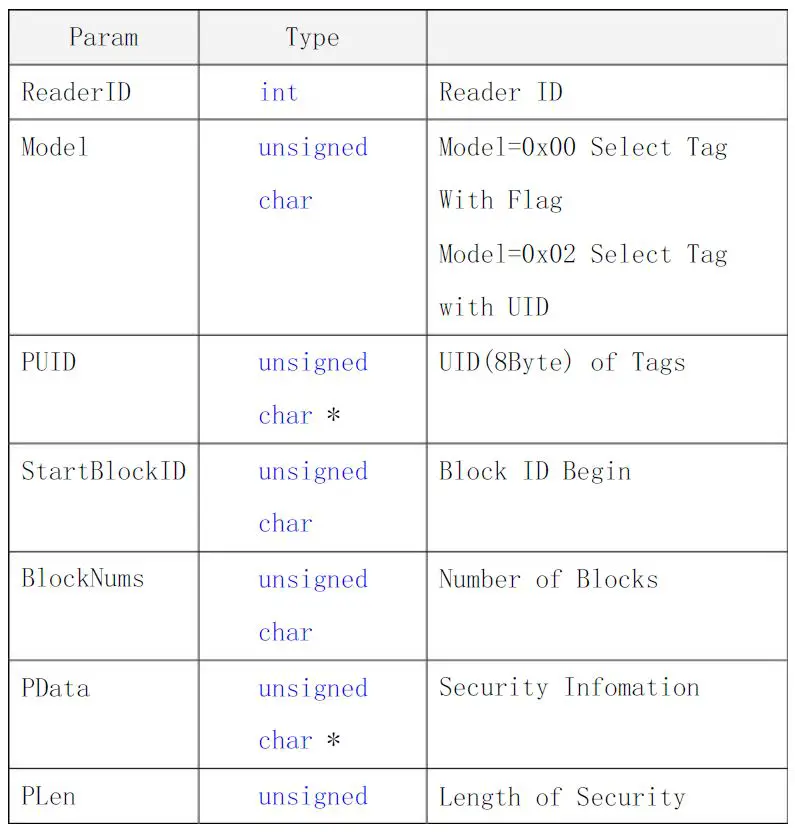Click the UID(8Byte) of Tags description
The image size is (795, 837).
[562, 362]
